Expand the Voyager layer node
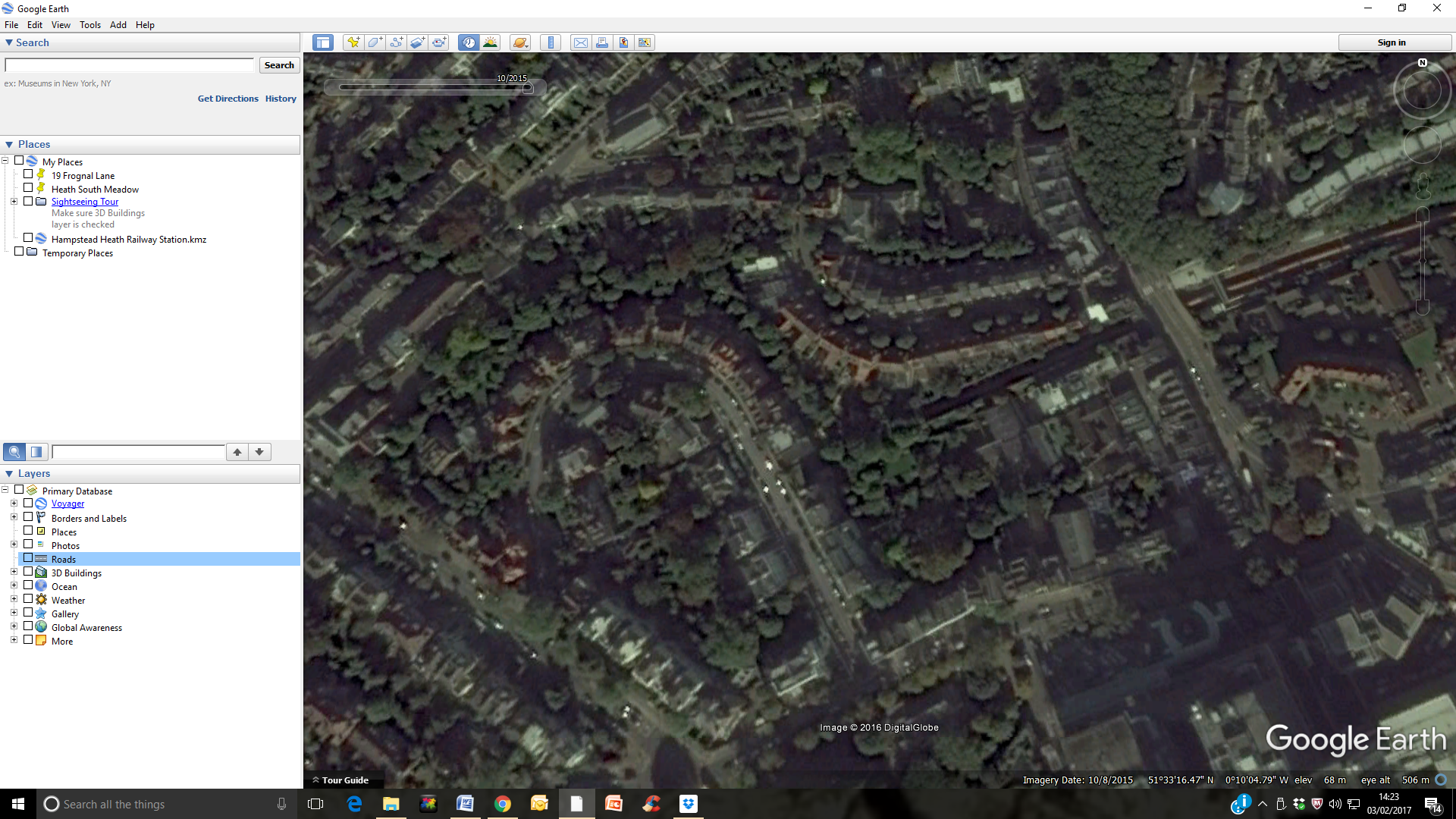This screenshot has height=819, width=1456. click(14, 504)
